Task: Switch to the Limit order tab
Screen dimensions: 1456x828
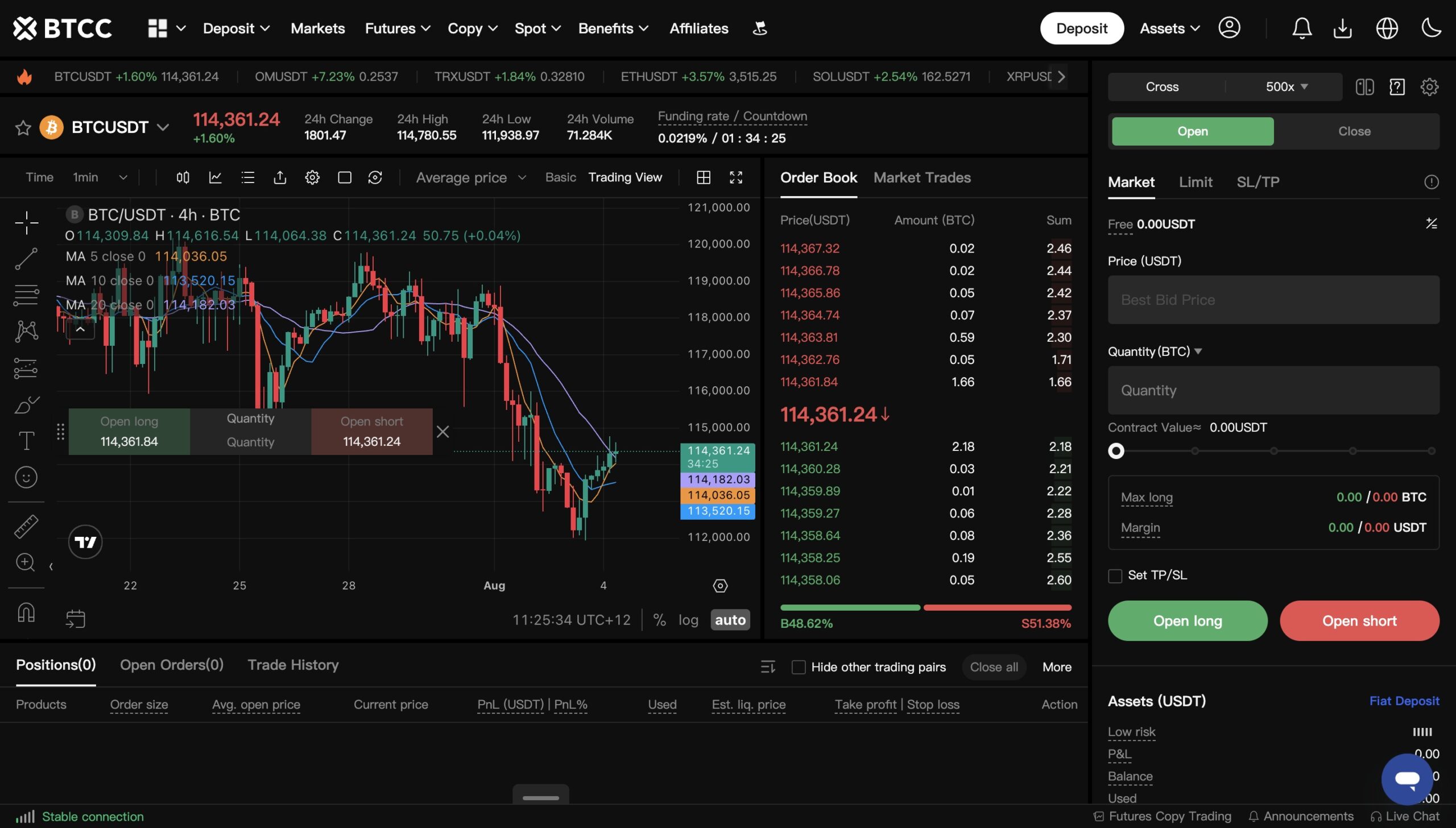Action: pyautogui.click(x=1196, y=182)
